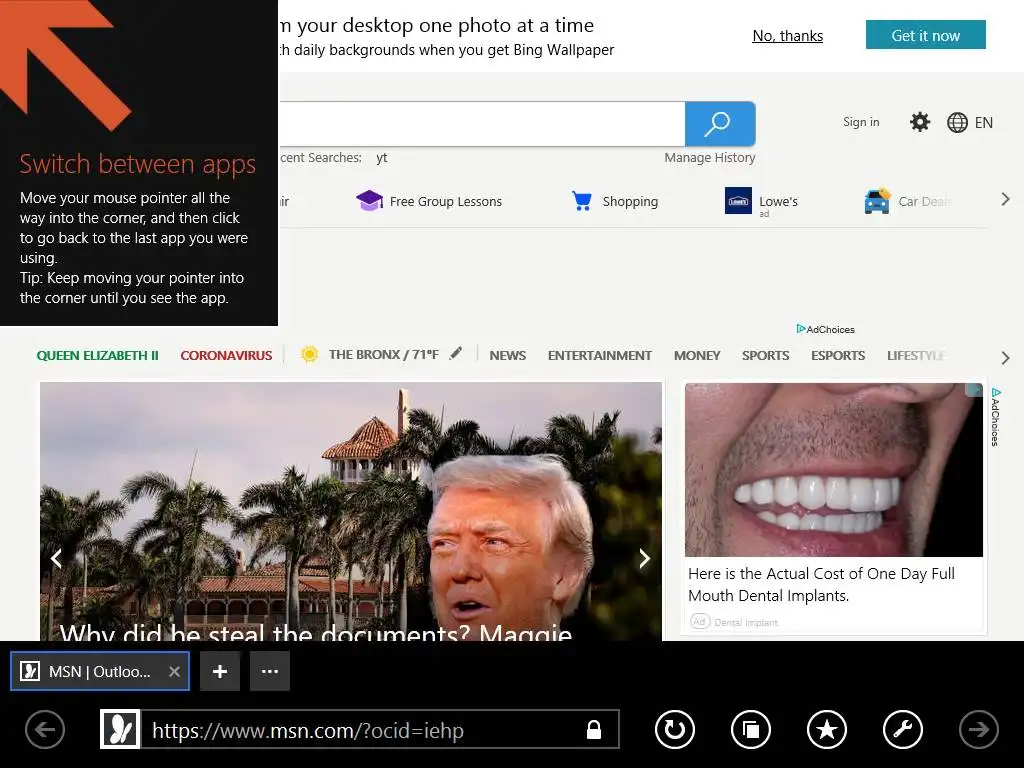1024x768 pixels.
Task: Open MONEY category
Action: click(x=697, y=356)
